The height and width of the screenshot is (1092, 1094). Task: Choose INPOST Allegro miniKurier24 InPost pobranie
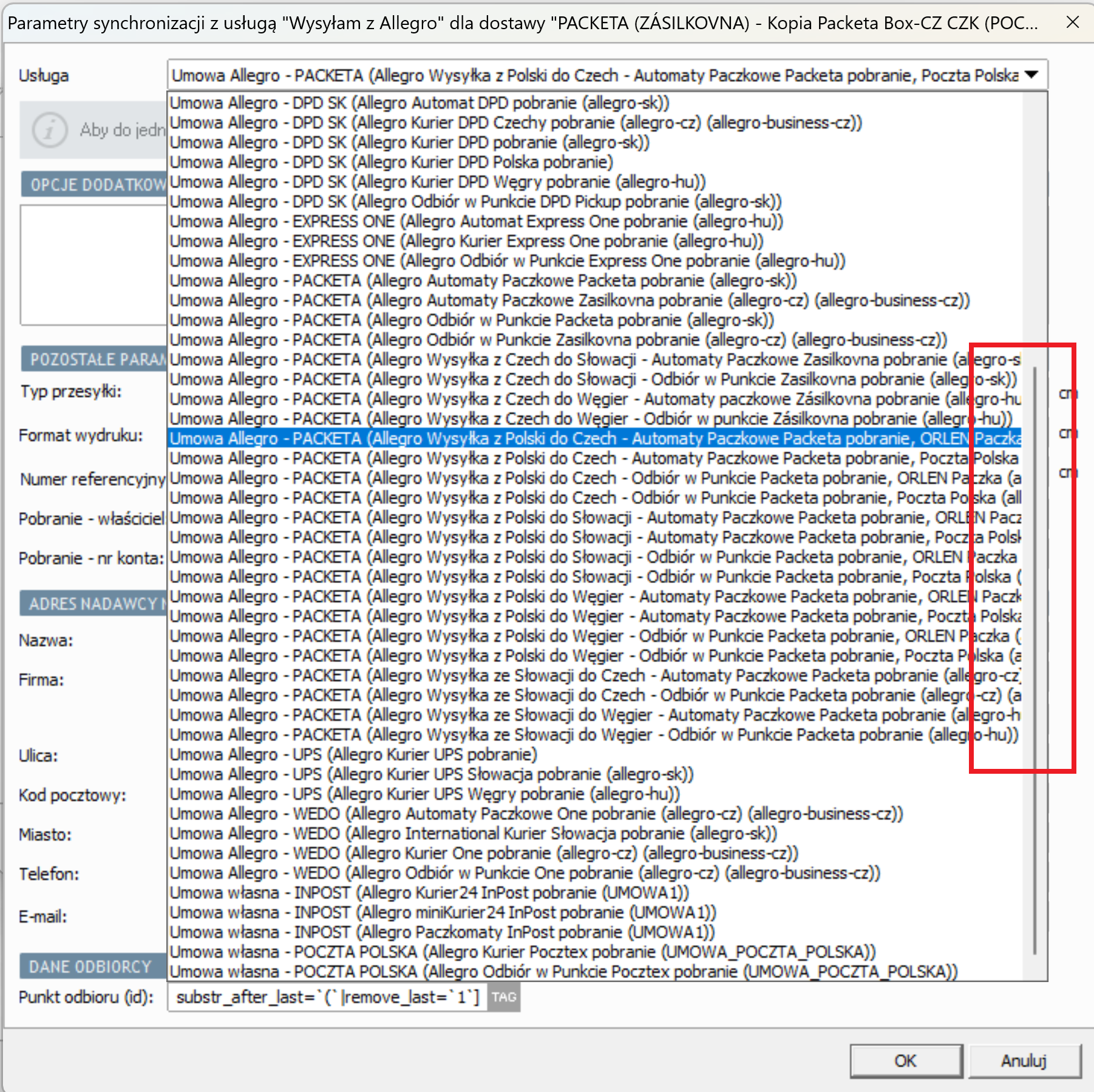(443, 912)
